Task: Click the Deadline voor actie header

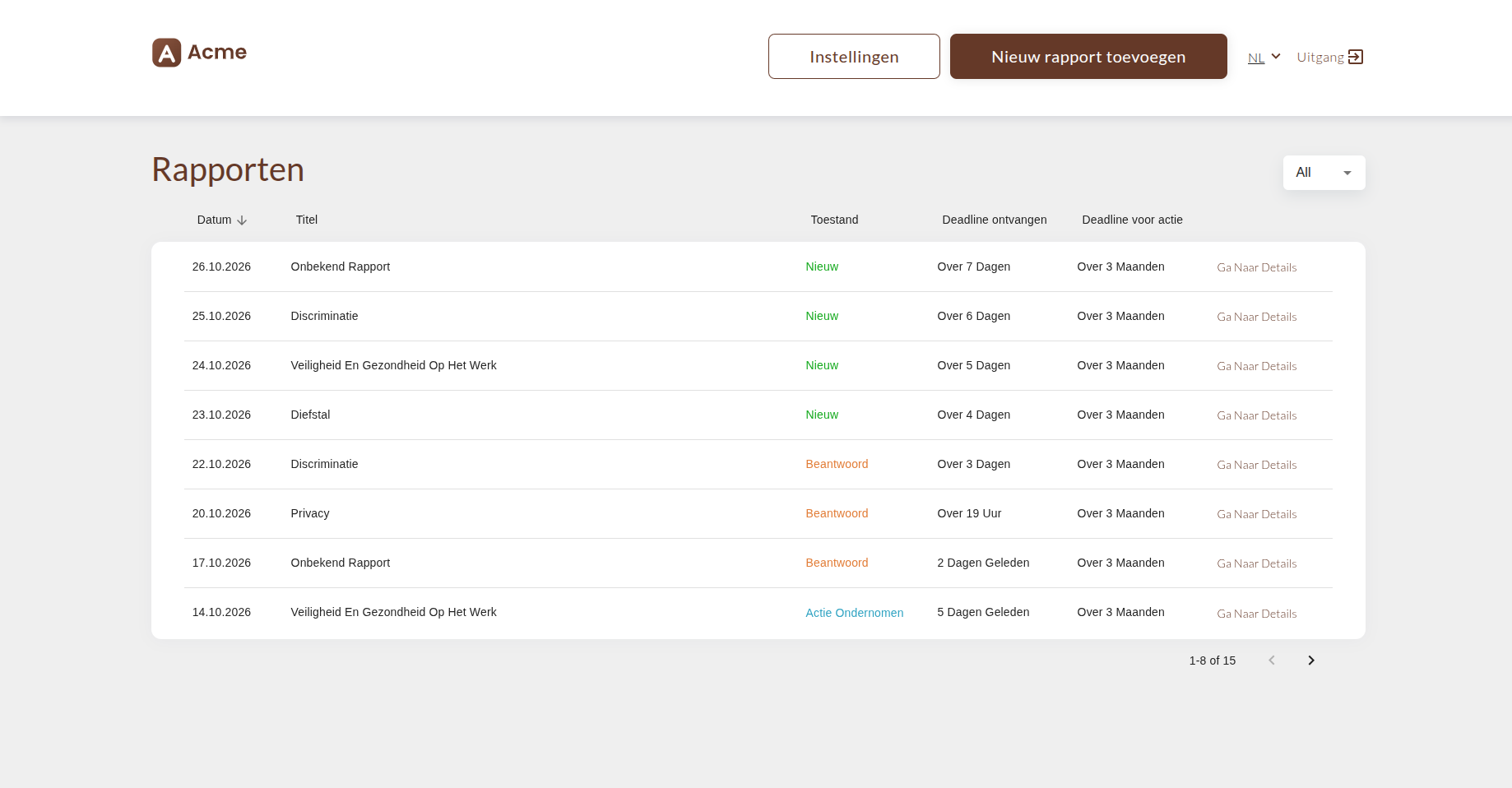Action: tap(1132, 220)
